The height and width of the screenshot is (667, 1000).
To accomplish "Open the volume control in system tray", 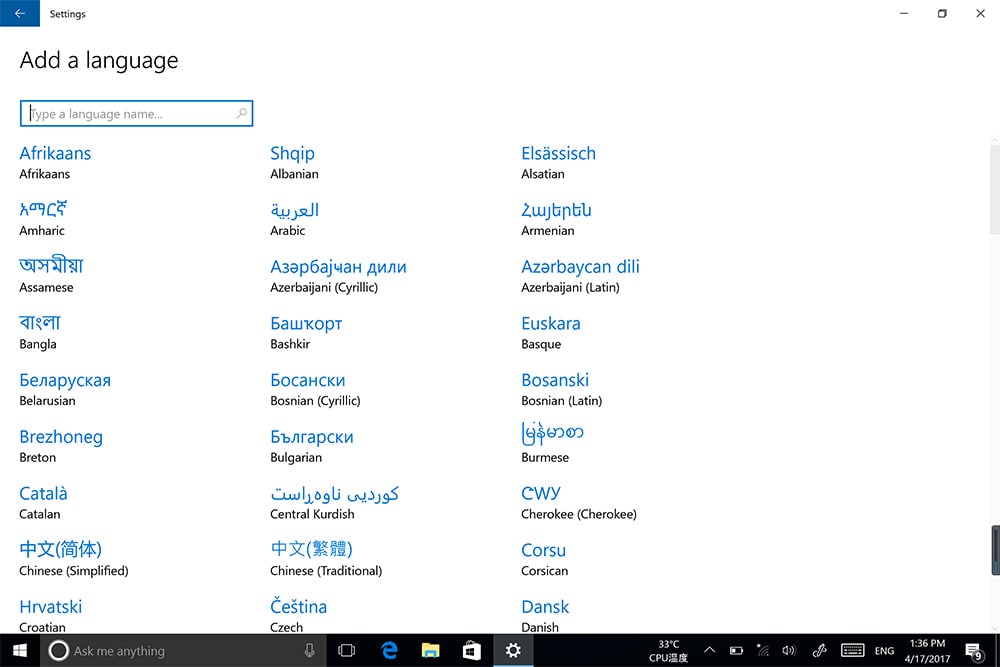I will pyautogui.click(x=788, y=651).
